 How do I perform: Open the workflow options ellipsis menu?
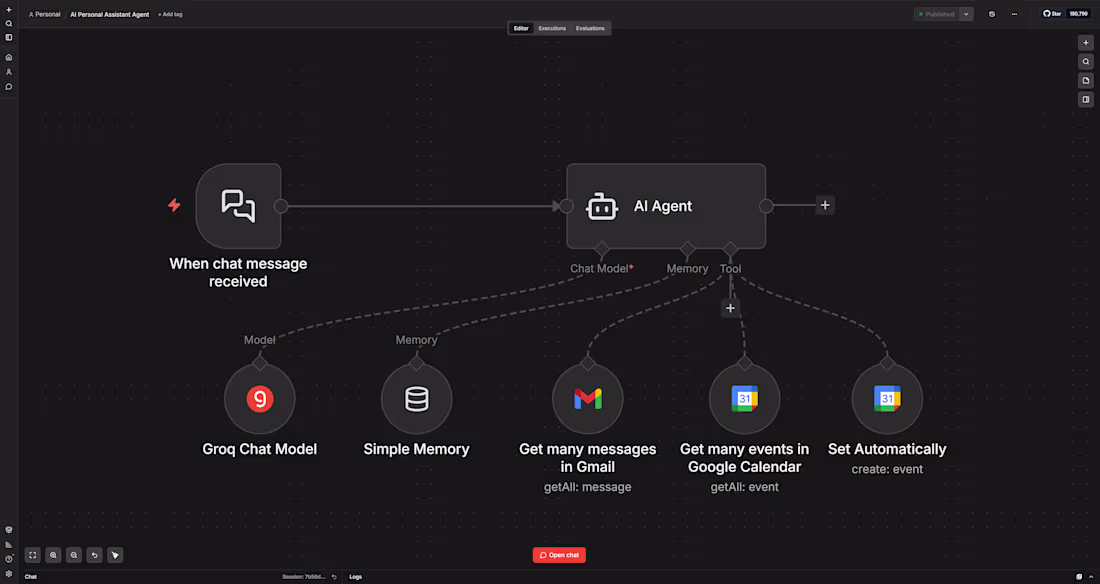(1014, 13)
